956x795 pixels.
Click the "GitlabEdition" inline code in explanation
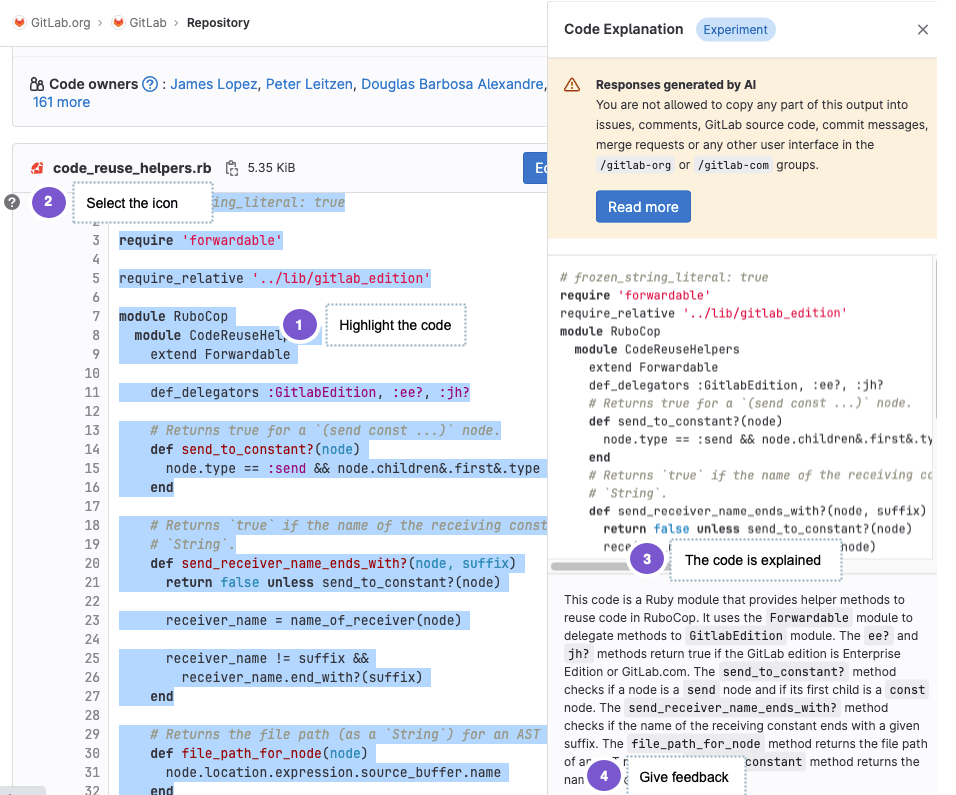point(736,636)
